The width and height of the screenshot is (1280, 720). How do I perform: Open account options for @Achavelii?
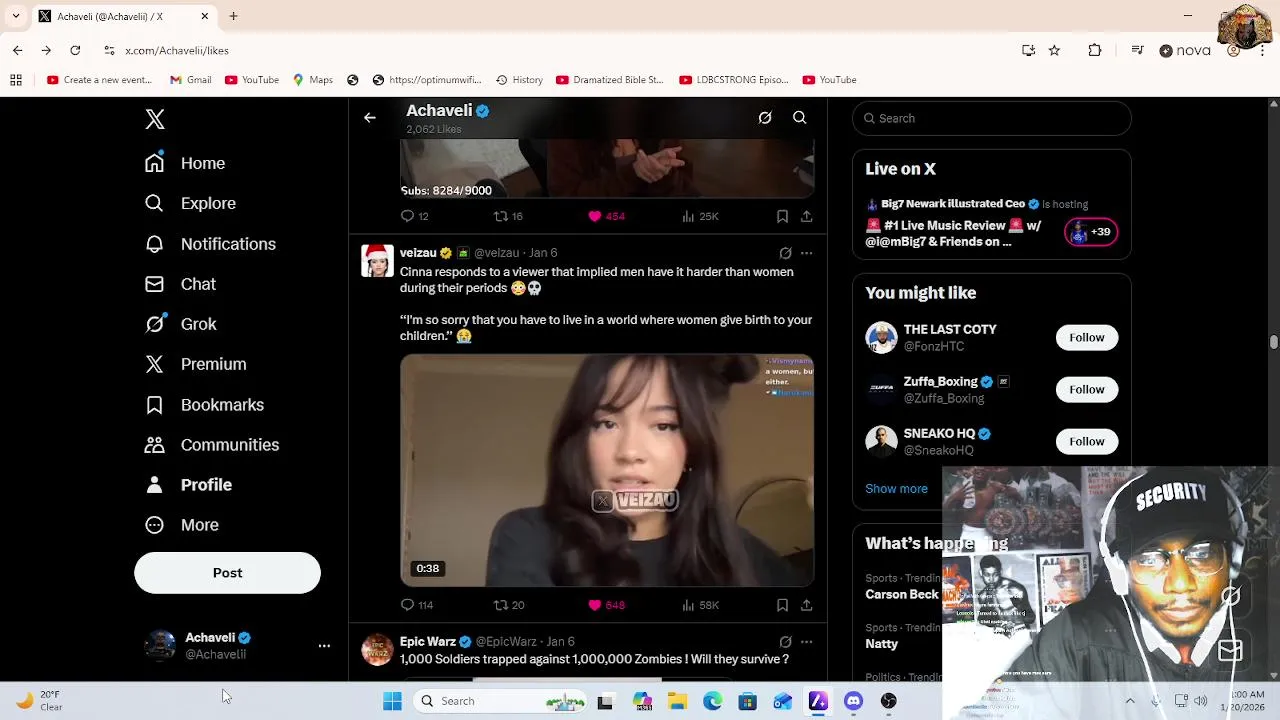(x=324, y=646)
